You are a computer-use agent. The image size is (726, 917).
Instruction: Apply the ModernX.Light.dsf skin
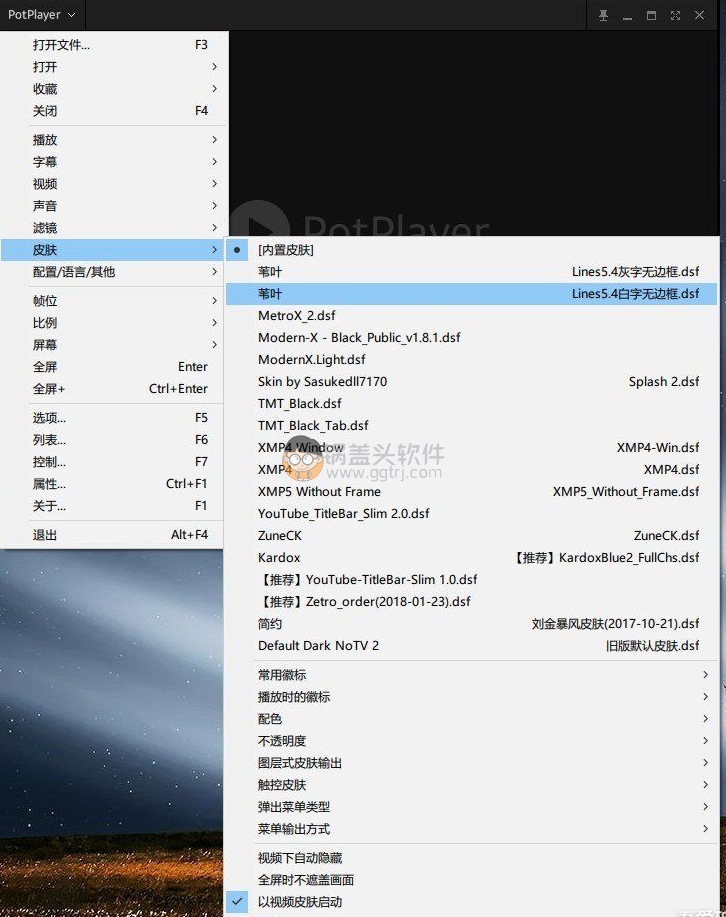coord(472,360)
